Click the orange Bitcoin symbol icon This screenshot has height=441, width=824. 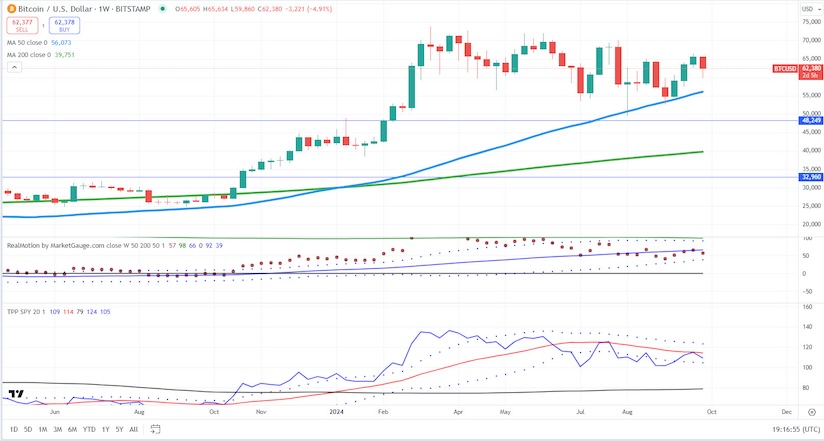[x=11, y=9]
